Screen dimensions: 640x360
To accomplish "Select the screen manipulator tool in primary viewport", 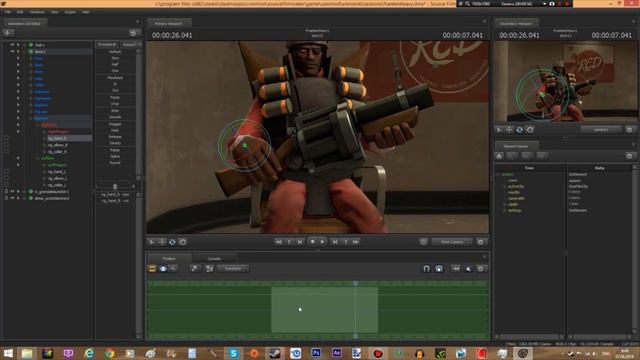I will 183,242.
